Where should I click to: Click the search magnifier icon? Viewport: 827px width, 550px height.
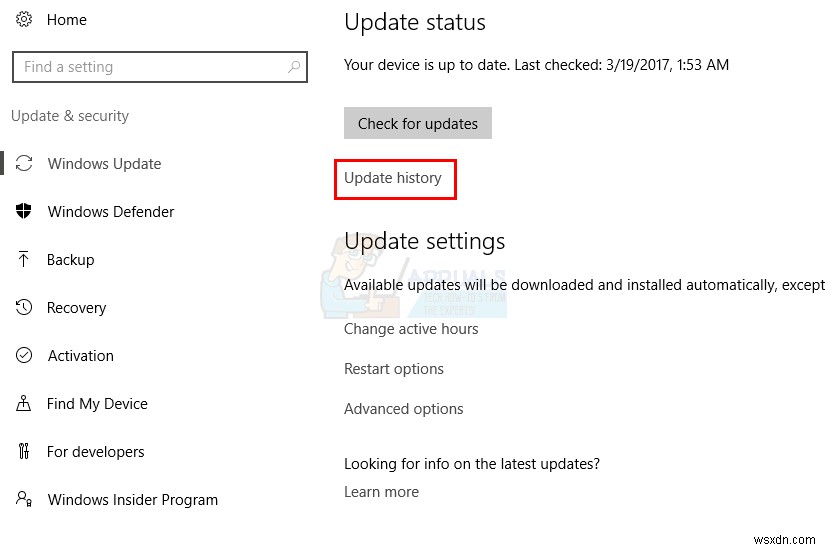coord(294,67)
